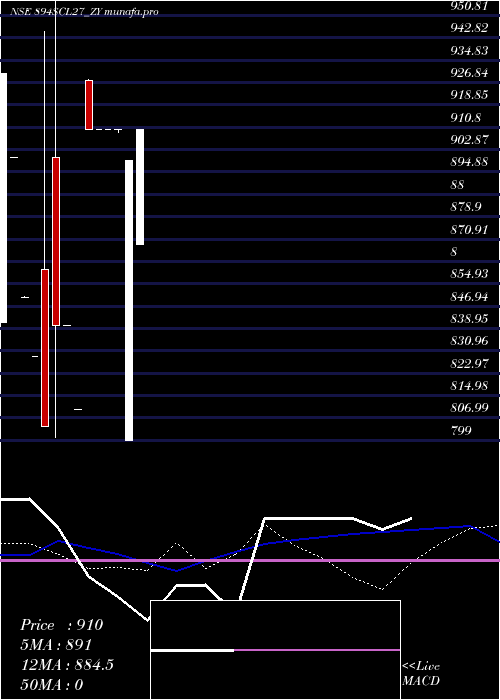Click the magenta horizontal baseline in indicator panel

(x=250, y=560)
